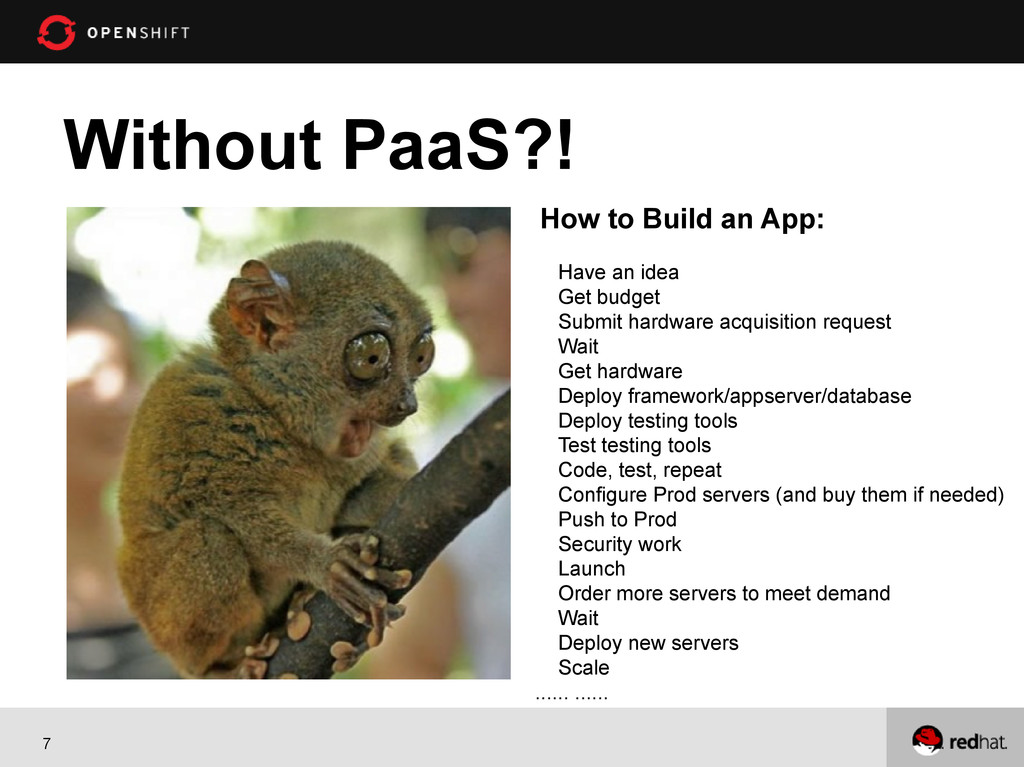
Task: Click 'Deploy framework/appserver/database' line
Action: (735, 396)
